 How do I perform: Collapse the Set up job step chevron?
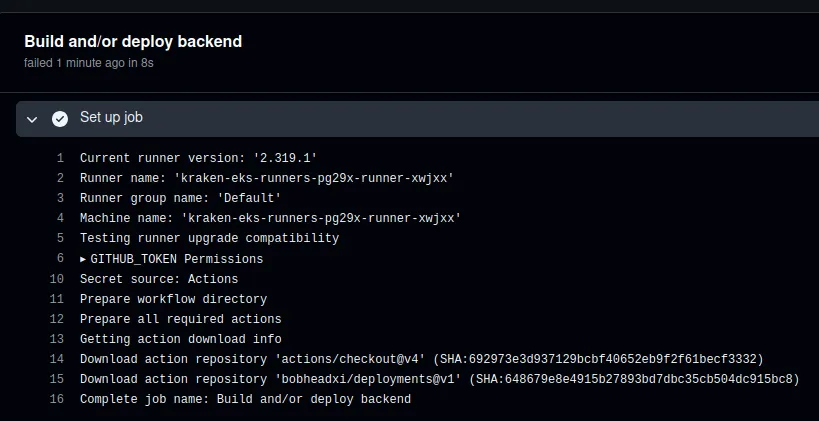pyautogui.click(x=32, y=118)
